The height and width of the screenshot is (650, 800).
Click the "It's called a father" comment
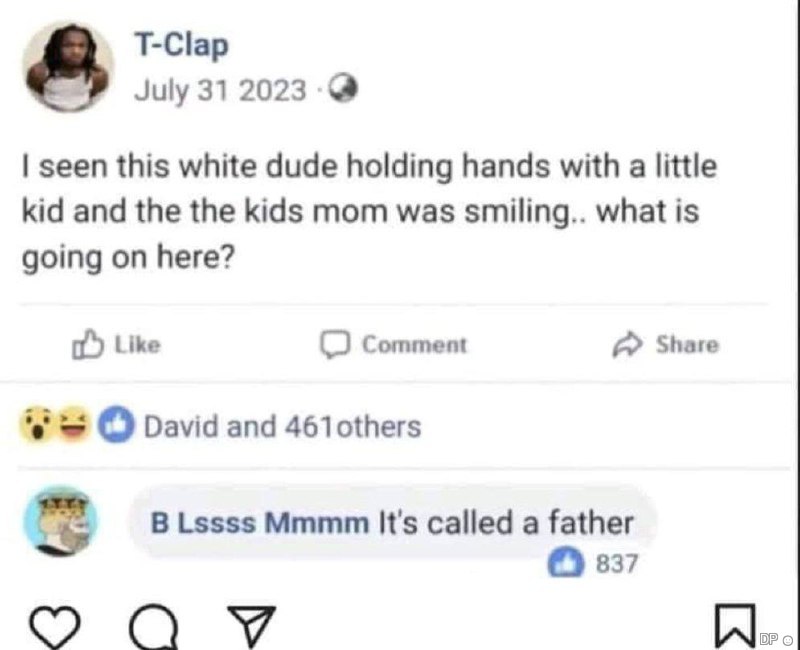click(505, 522)
